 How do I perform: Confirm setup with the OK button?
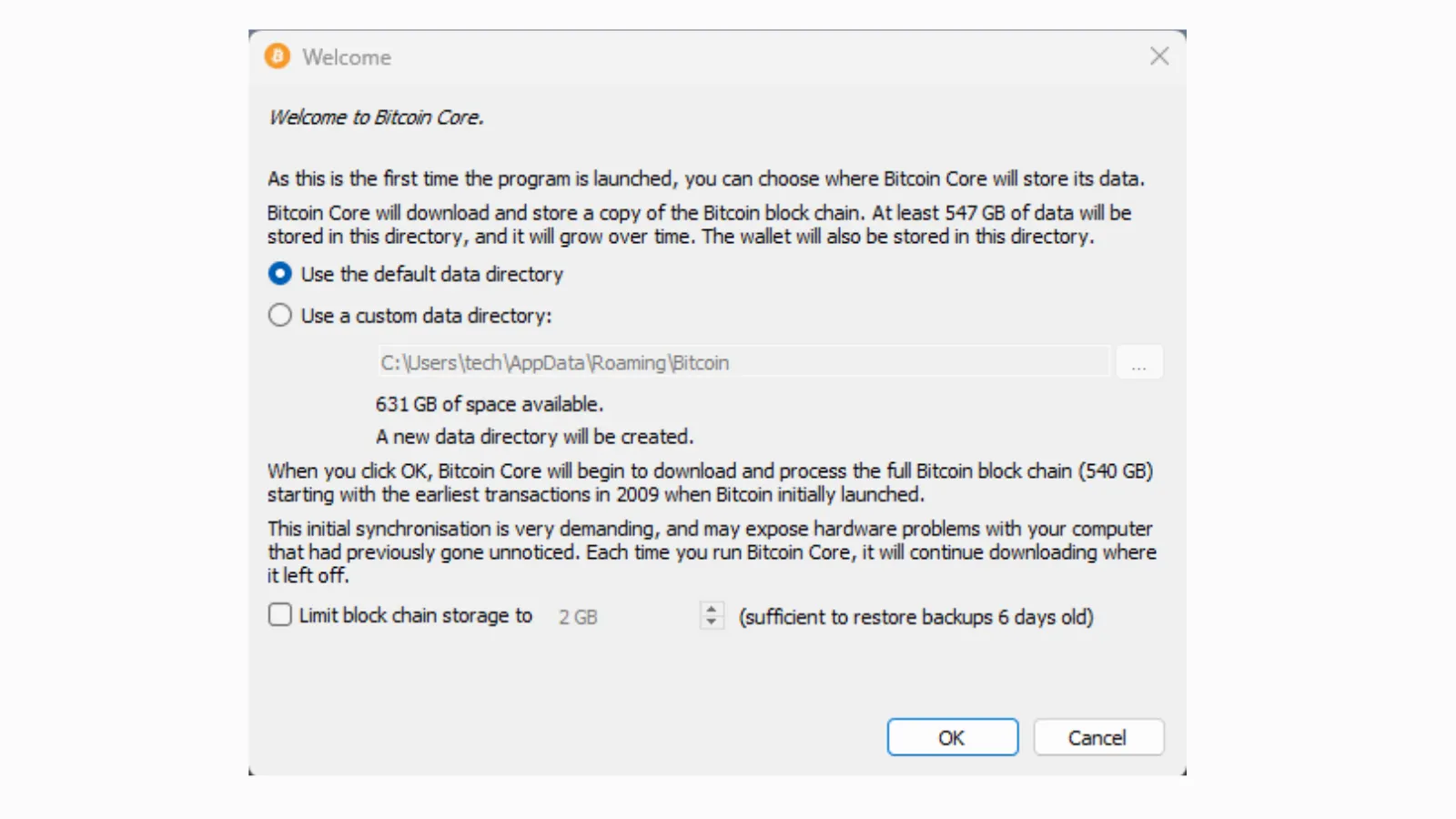pyautogui.click(x=952, y=737)
